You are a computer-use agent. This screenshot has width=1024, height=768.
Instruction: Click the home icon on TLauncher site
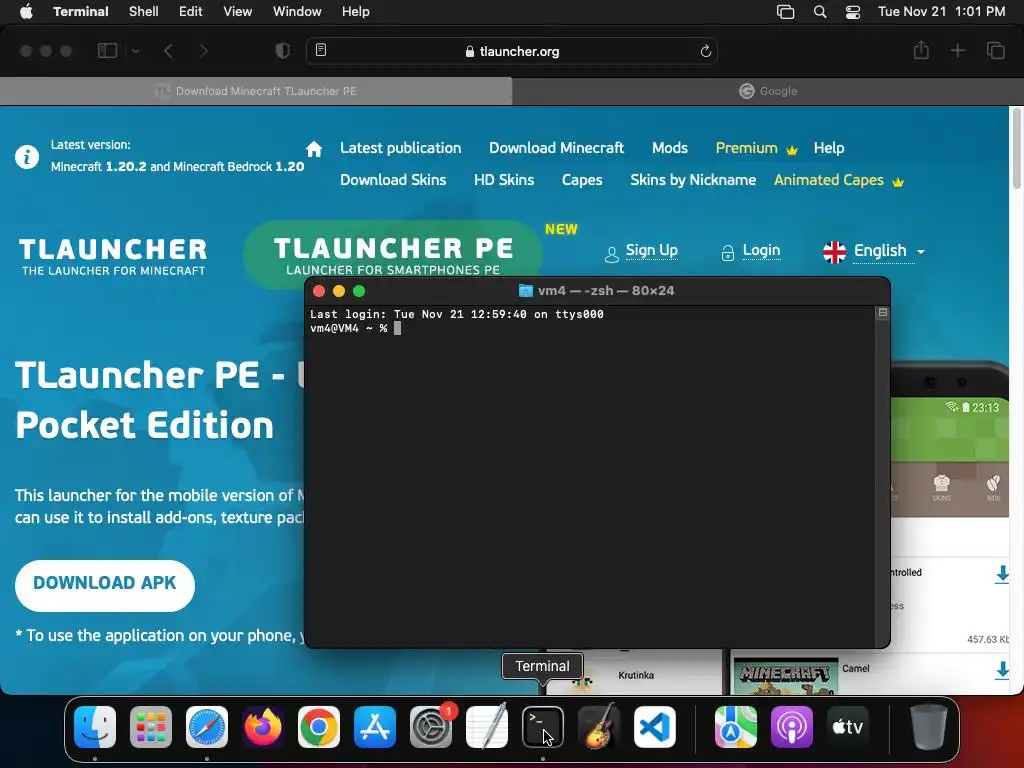pyautogui.click(x=314, y=149)
